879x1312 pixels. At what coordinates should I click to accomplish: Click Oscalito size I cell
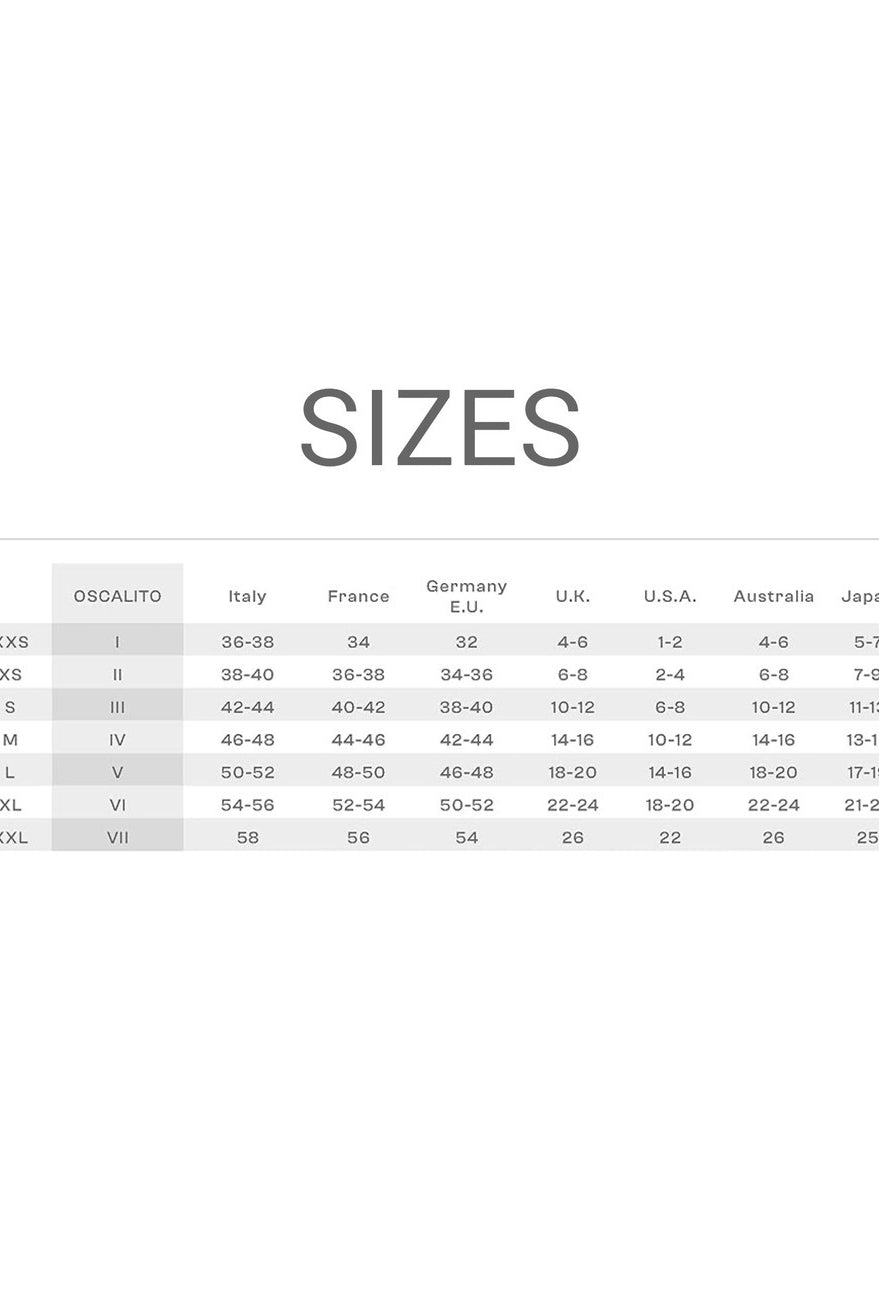click(x=117, y=642)
